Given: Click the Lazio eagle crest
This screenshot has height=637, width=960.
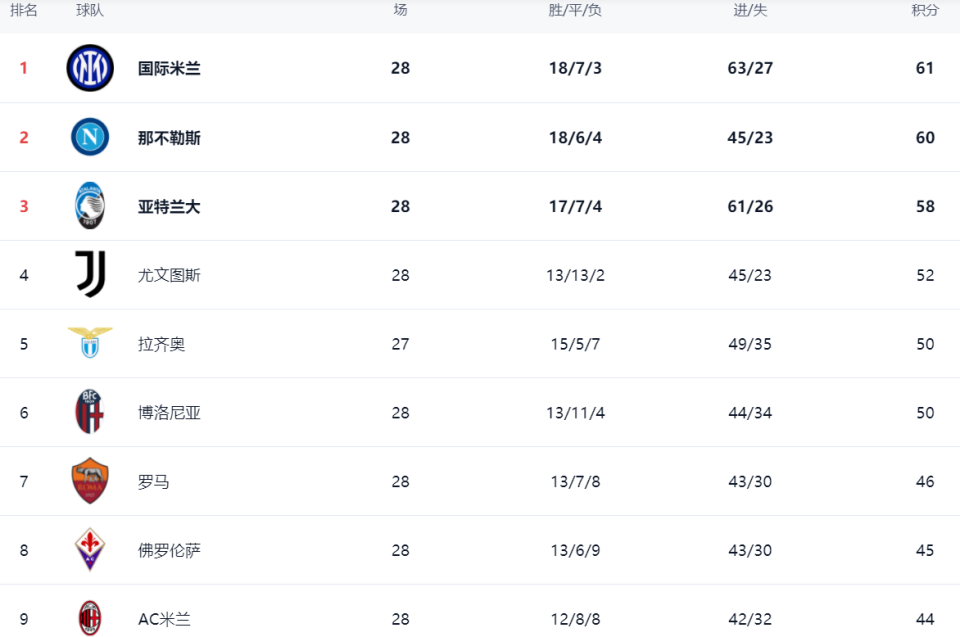Looking at the screenshot, I should [x=90, y=343].
